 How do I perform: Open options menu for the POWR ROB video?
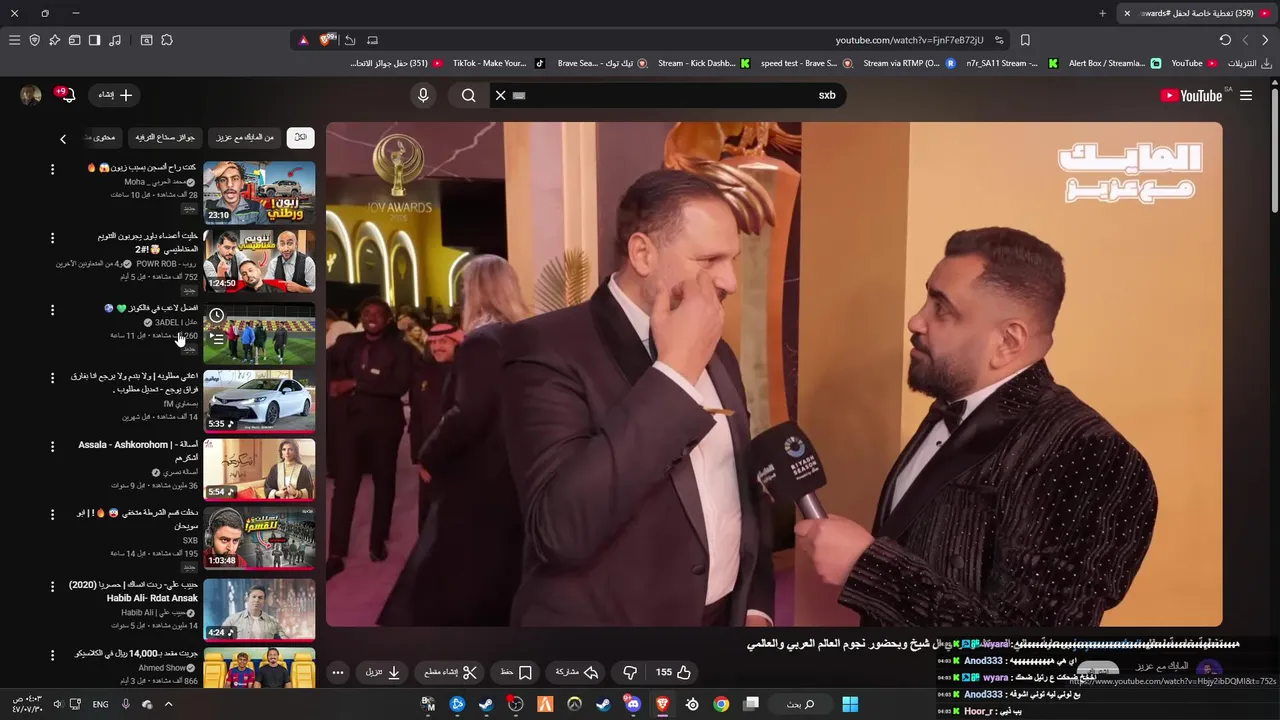point(52,238)
